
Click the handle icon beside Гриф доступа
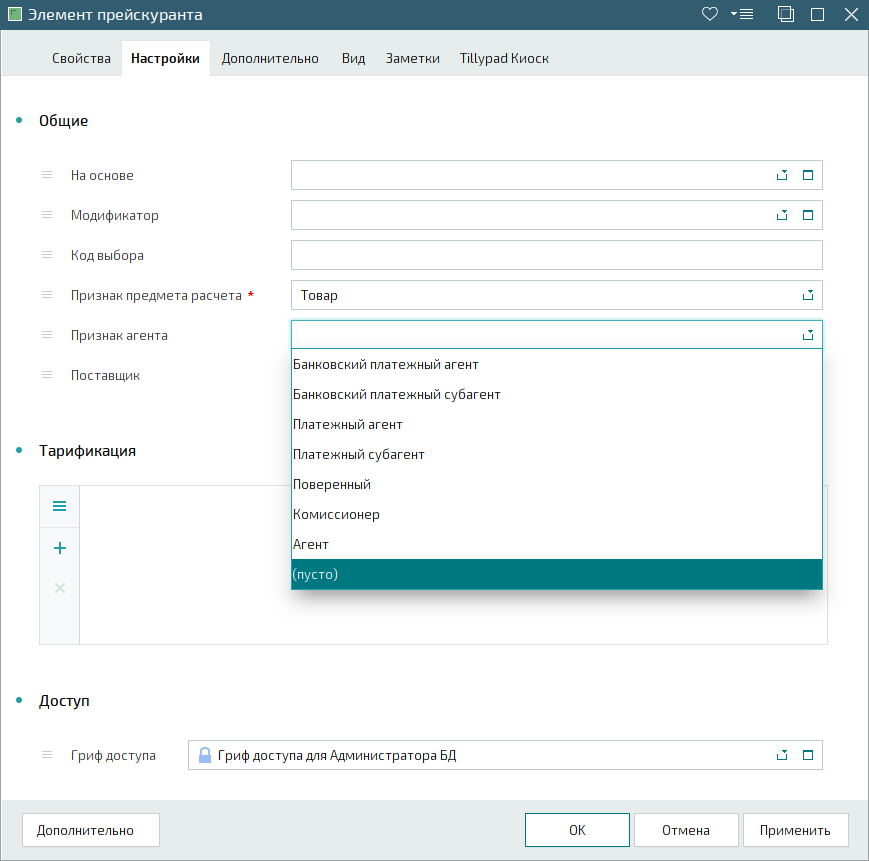pyautogui.click(x=47, y=755)
